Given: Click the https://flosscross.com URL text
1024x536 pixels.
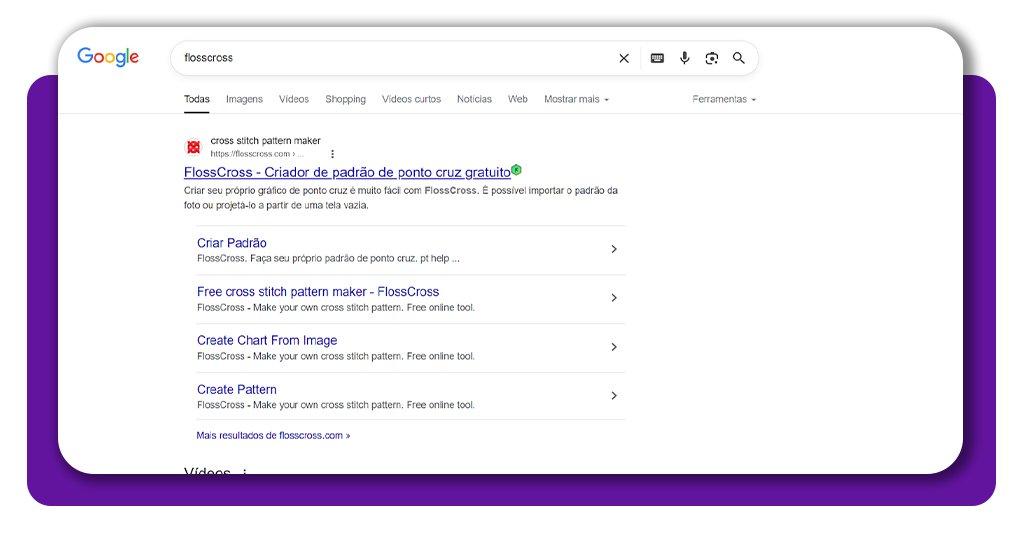Looking at the screenshot, I should [x=257, y=154].
